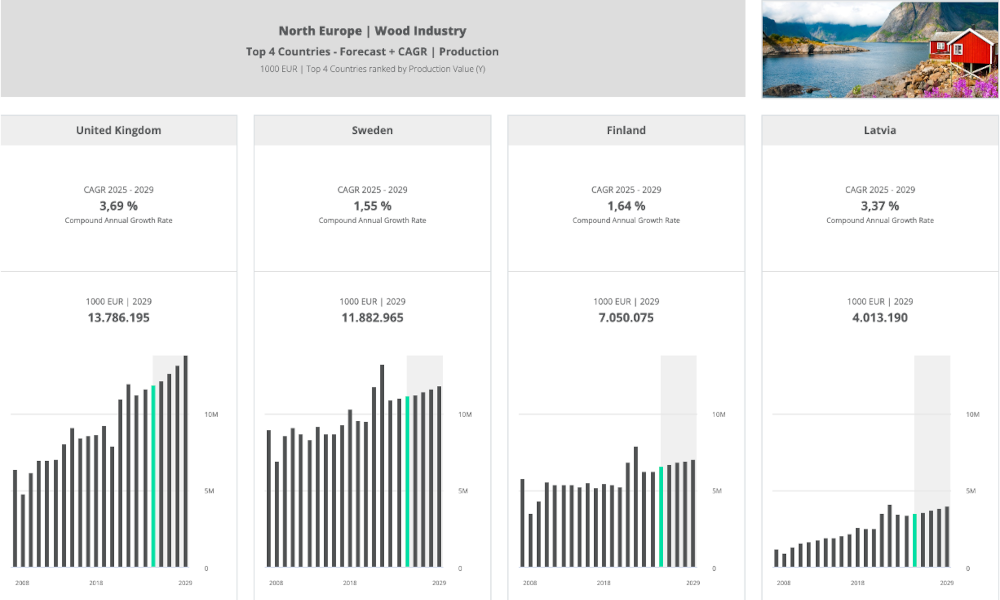This screenshot has height=600, width=1000.
Task: Click the fjord landscape photo thumbnail
Action: [x=879, y=49]
